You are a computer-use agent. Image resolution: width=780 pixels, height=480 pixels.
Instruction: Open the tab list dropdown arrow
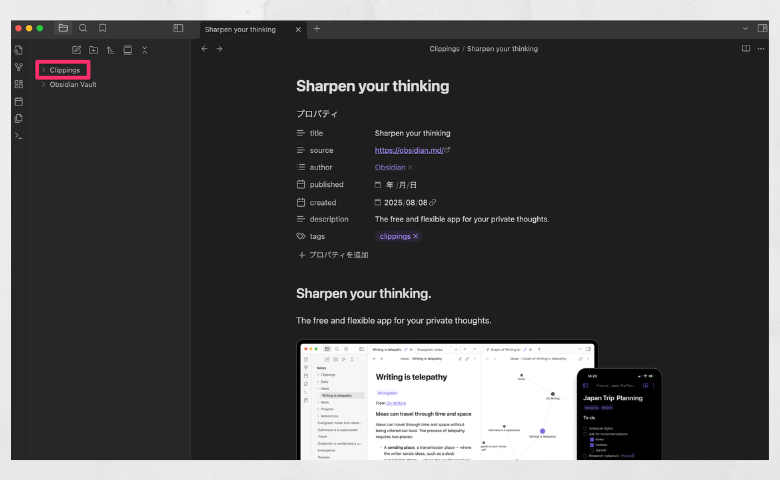click(x=745, y=29)
